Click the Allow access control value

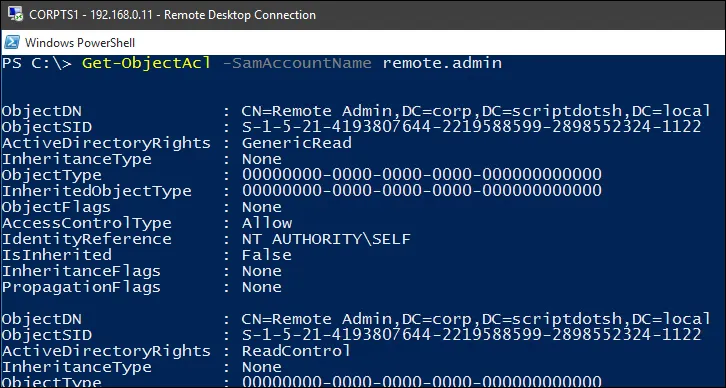pos(267,223)
